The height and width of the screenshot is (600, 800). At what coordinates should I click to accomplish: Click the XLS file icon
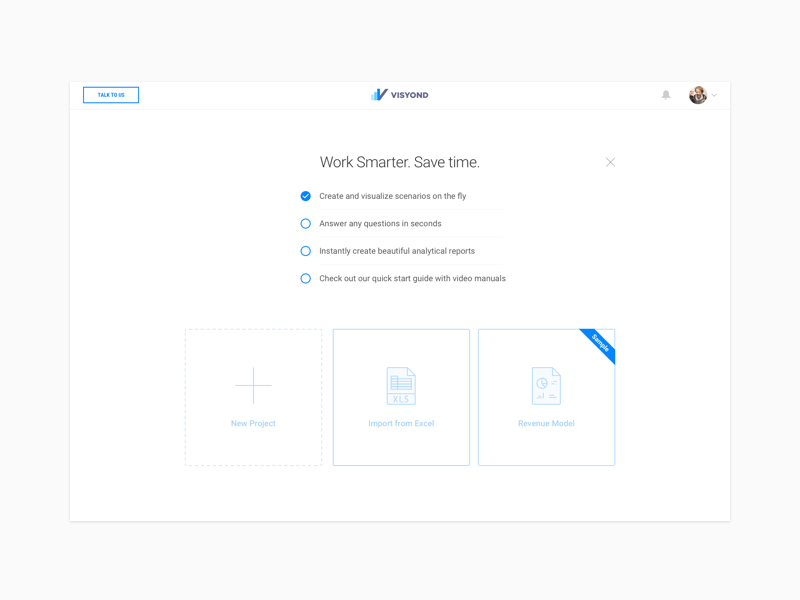[401, 386]
